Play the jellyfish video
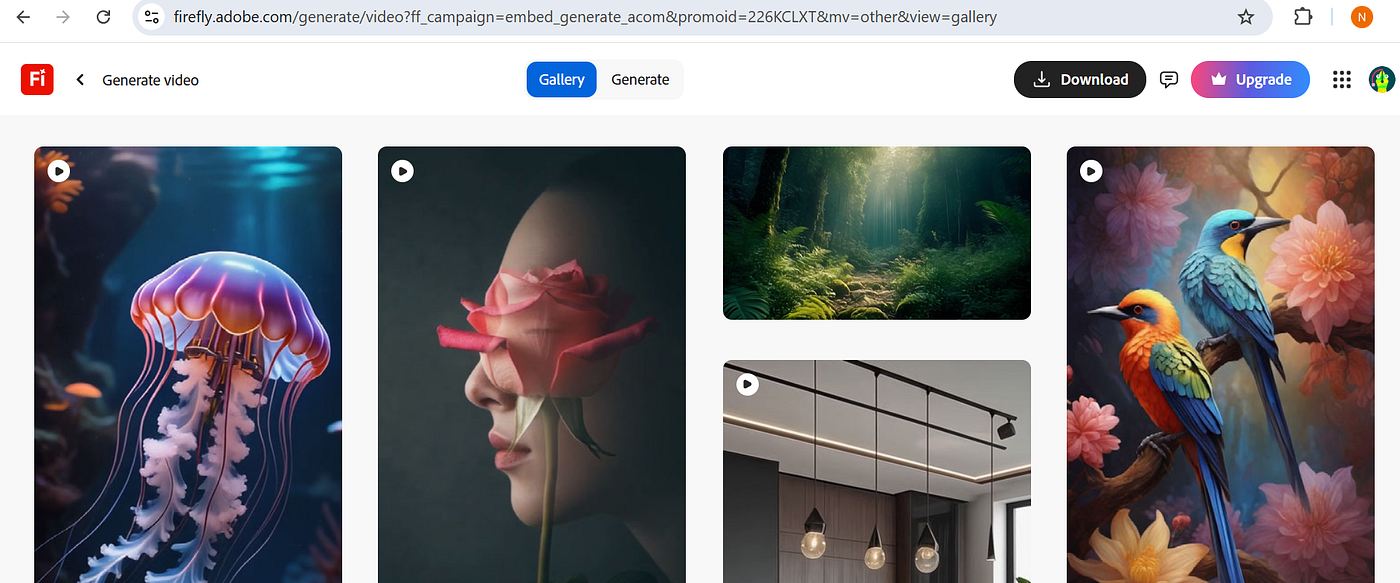 pyautogui.click(x=58, y=171)
